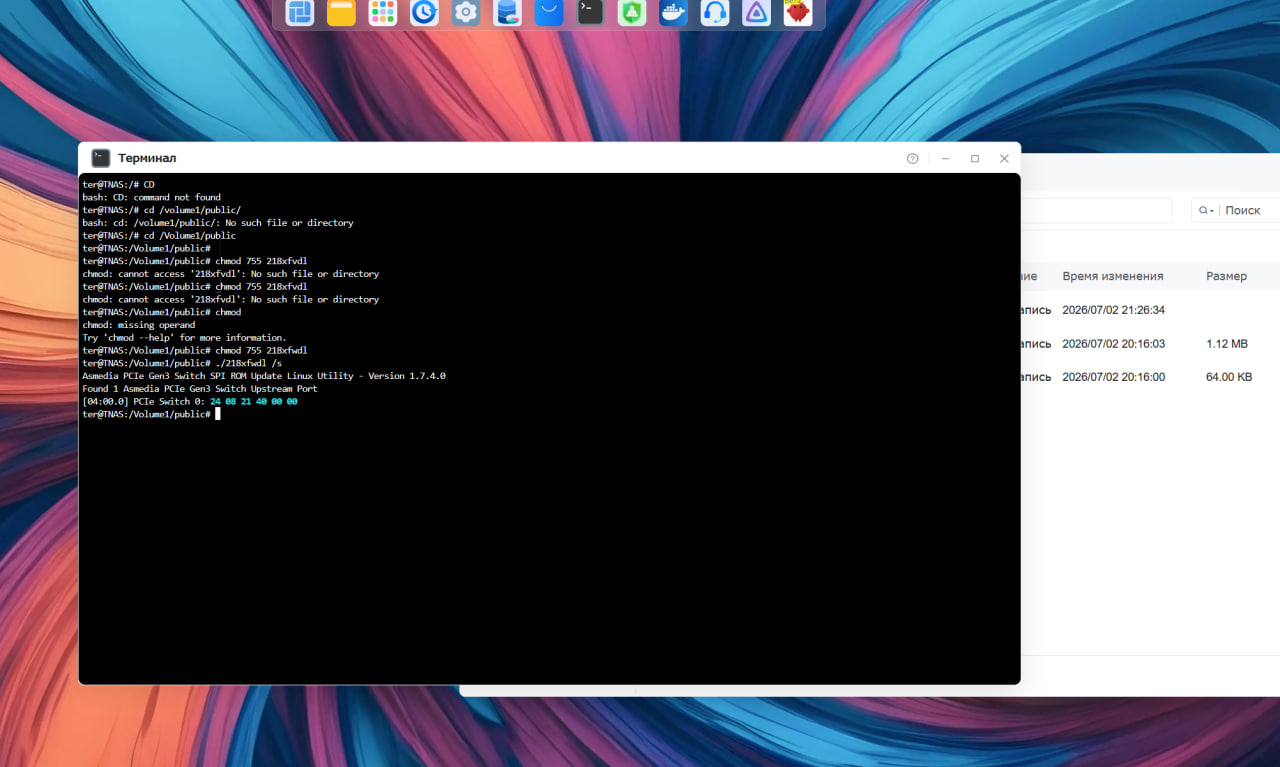Viewport: 1280px width, 767px height.
Task: Click the PCIe Switch 0 hex values
Action: pyautogui.click(x=253, y=401)
